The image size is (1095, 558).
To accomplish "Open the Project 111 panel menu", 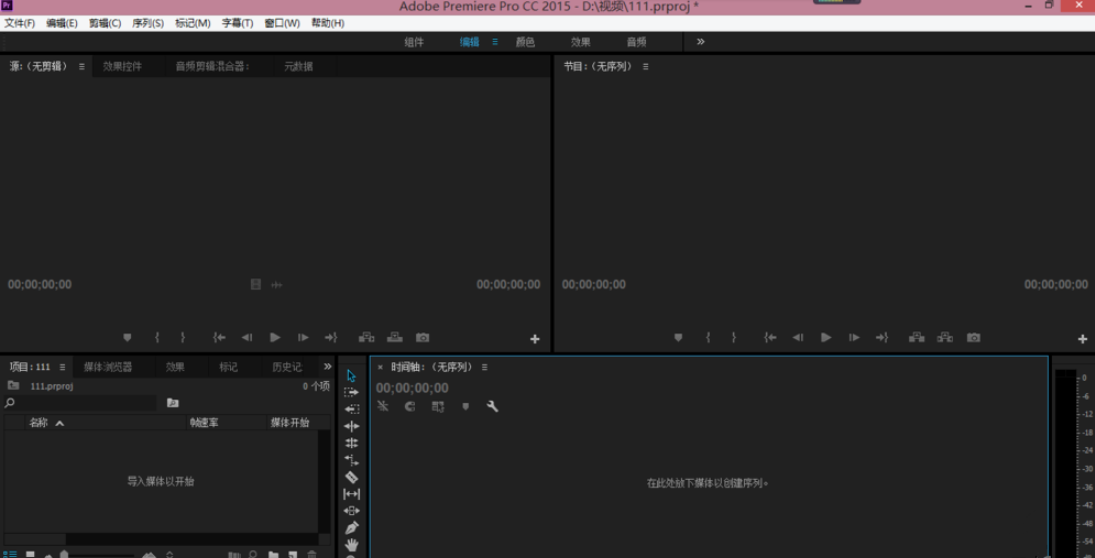I will [62, 367].
